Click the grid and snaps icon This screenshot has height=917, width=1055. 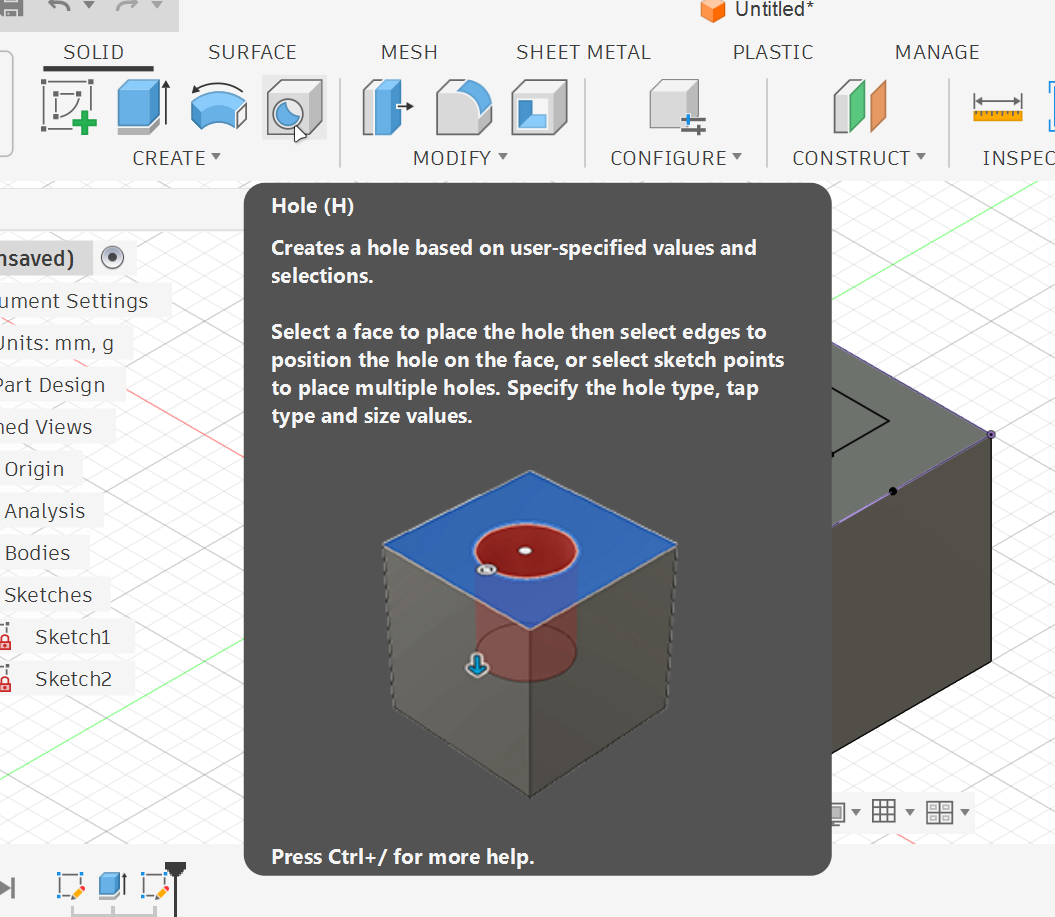coord(883,811)
